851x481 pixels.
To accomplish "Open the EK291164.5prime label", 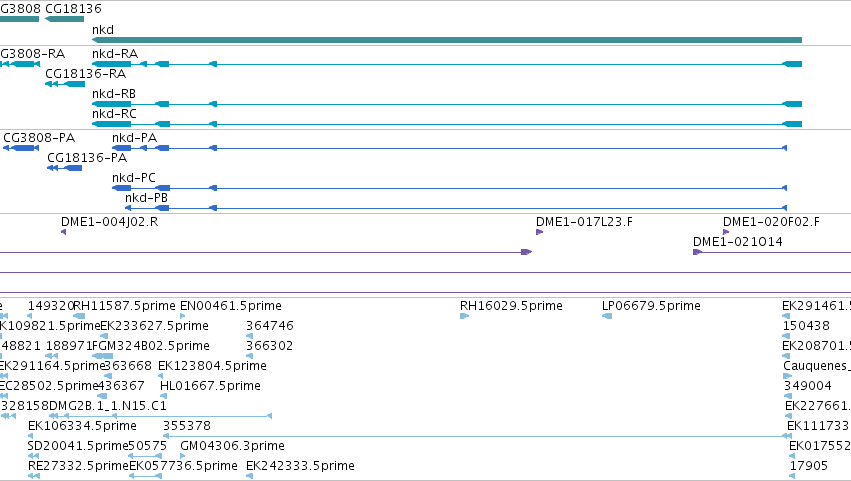I will tap(52, 366).
